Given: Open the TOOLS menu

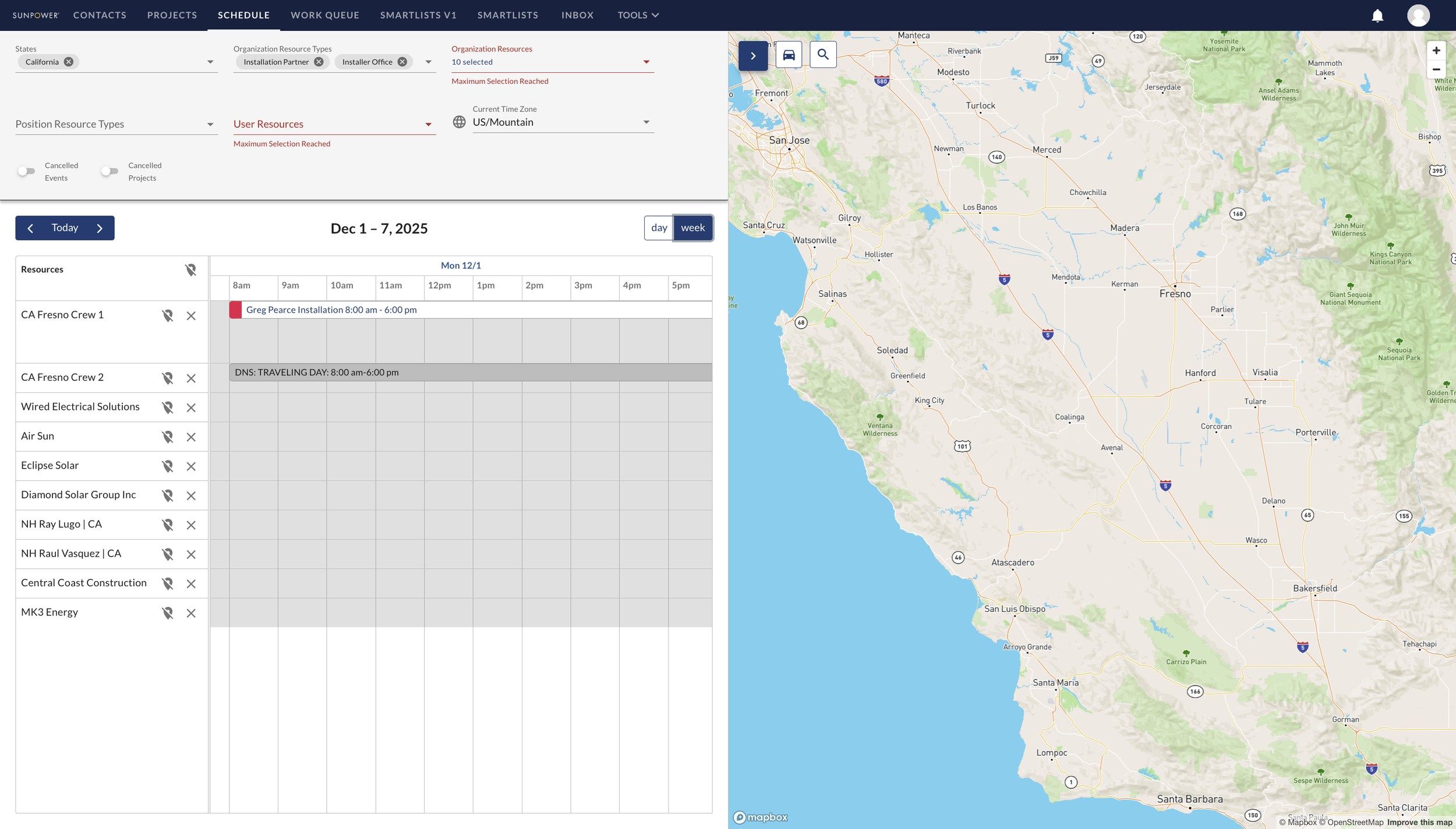Looking at the screenshot, I should (x=637, y=15).
